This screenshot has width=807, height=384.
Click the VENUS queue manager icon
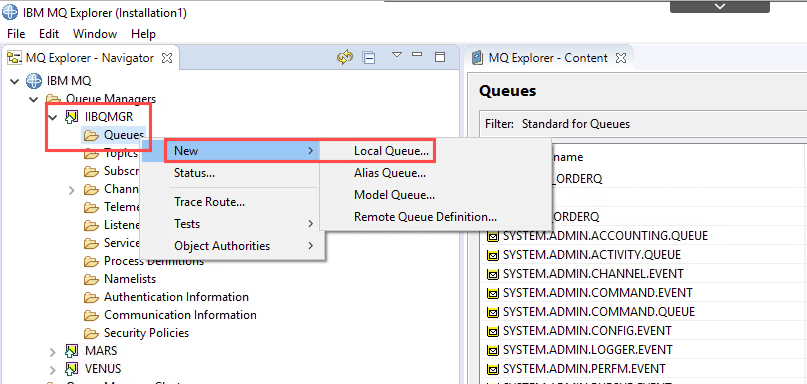click(72, 369)
